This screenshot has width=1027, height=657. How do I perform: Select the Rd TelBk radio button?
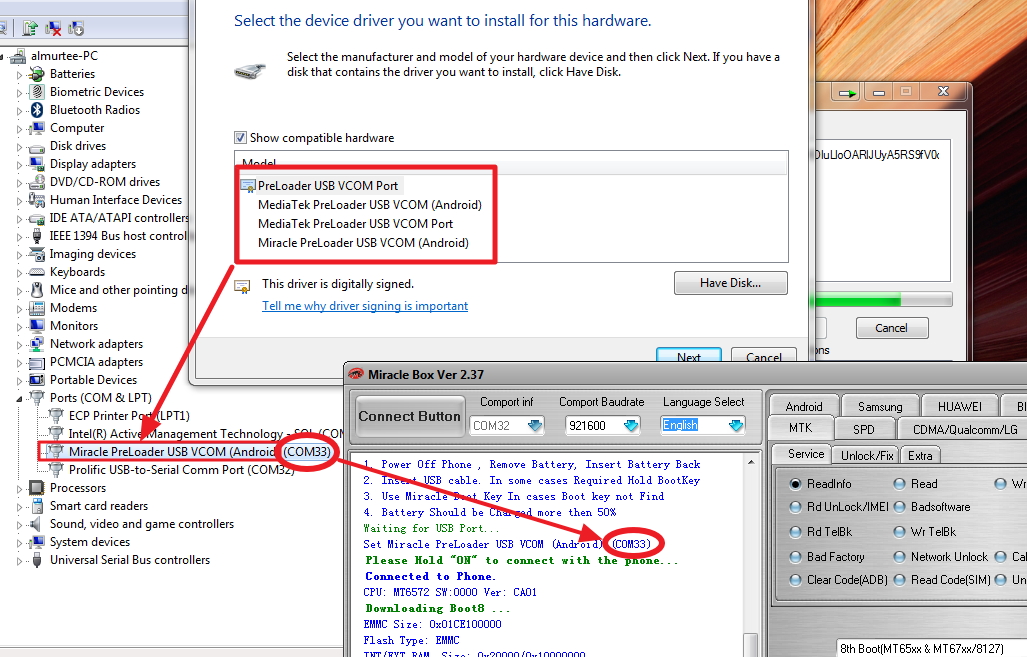(795, 532)
